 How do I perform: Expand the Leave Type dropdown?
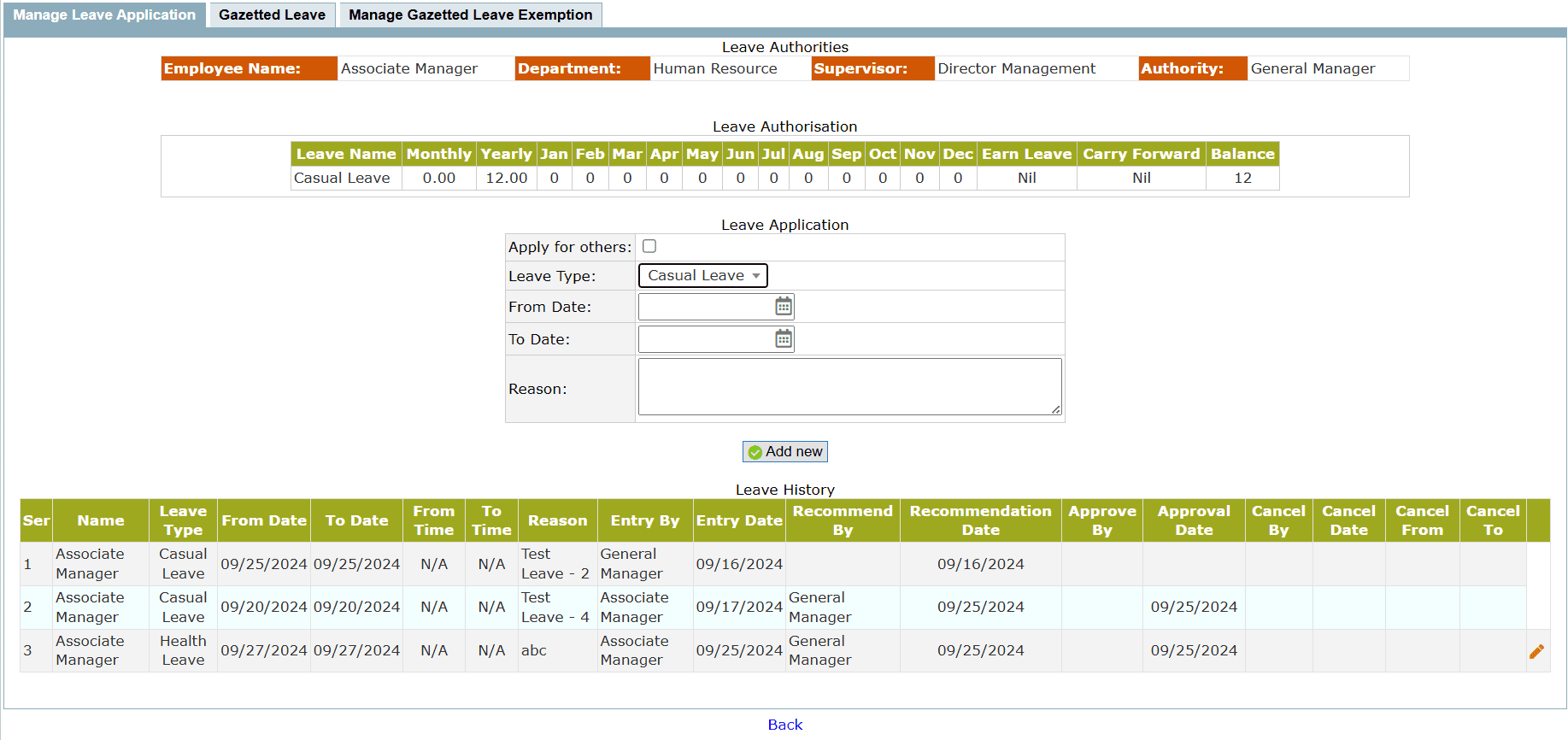702,275
